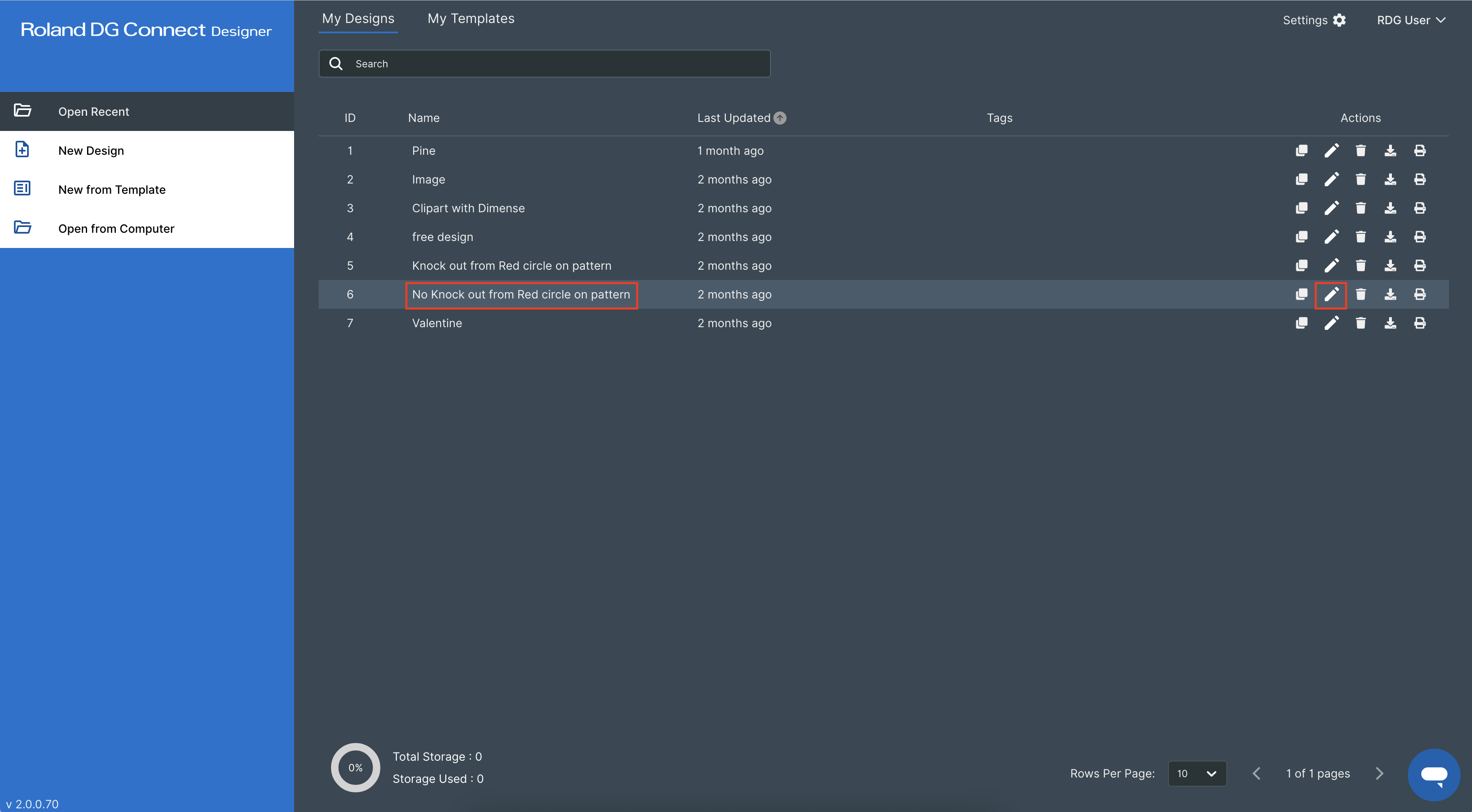This screenshot has height=812, width=1472.
Task: Choose New from Template option
Action: 147,190
